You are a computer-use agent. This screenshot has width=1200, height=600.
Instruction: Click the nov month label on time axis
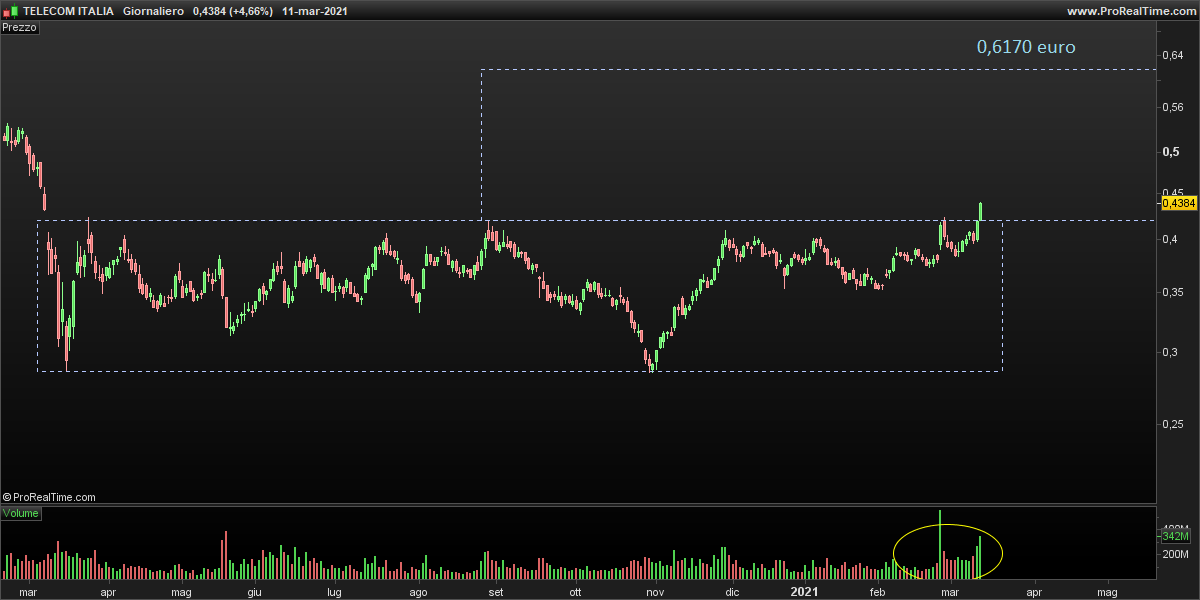click(654, 593)
